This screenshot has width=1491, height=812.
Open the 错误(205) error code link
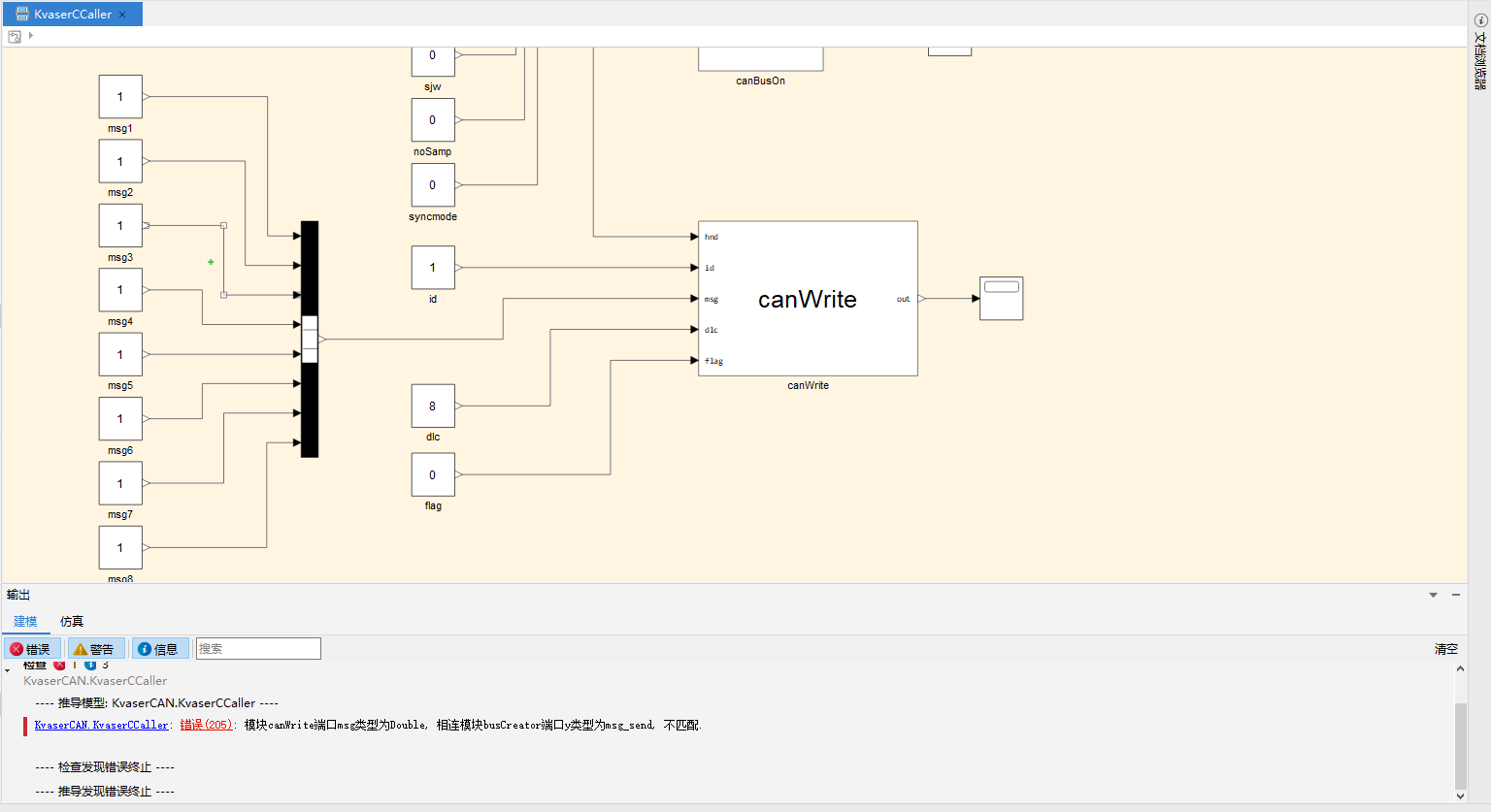click(207, 725)
